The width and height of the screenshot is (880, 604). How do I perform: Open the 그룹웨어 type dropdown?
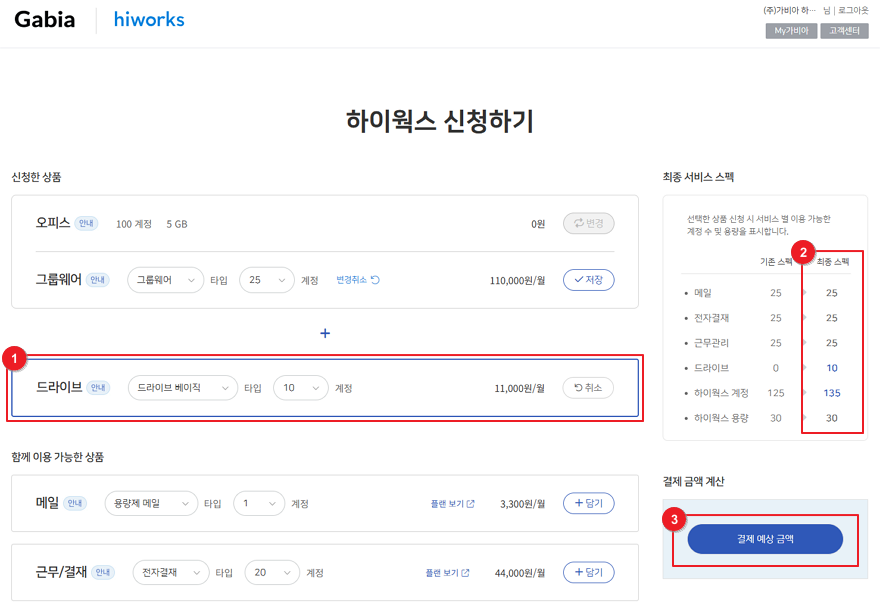[x=165, y=280]
